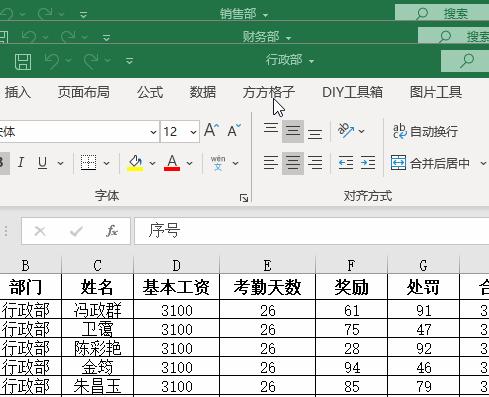Toggle Underline formatting
Viewport: 489px width, 397px height.
tap(42, 163)
